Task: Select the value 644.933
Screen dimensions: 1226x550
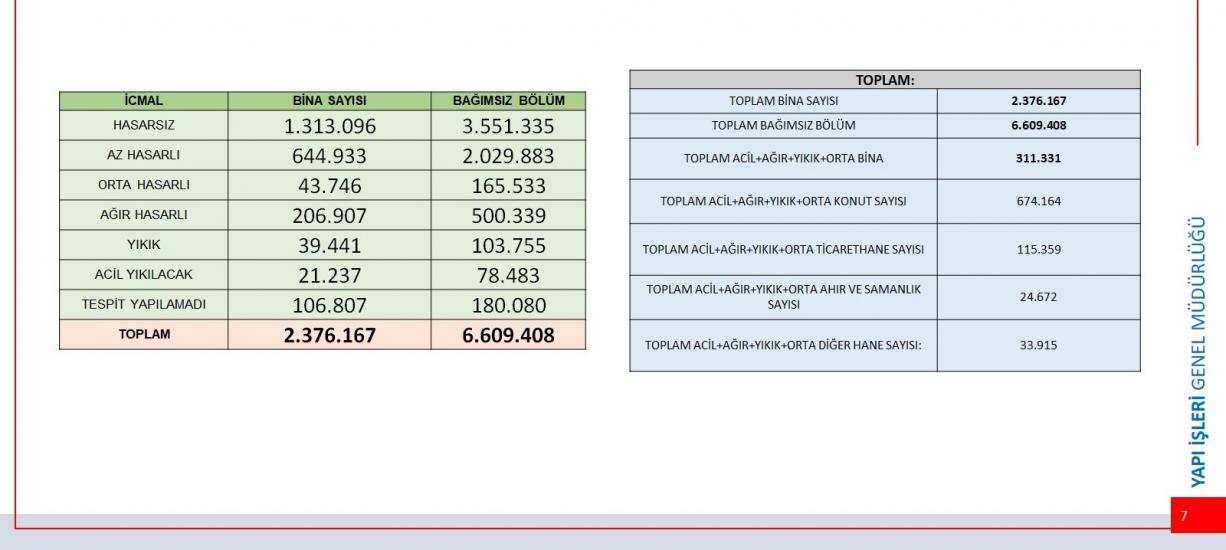Action: pyautogui.click(x=330, y=156)
